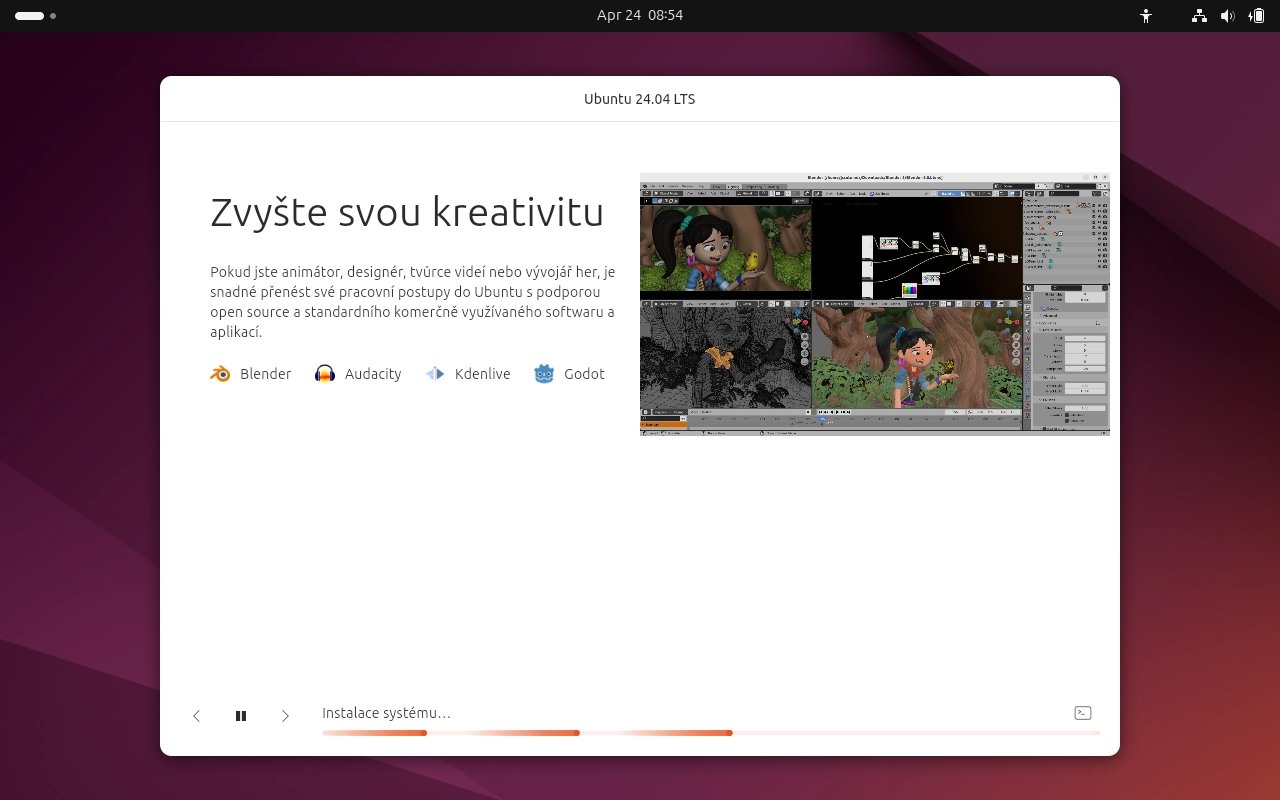
Task: Click the Blender logo icon
Action: pyautogui.click(x=220, y=374)
